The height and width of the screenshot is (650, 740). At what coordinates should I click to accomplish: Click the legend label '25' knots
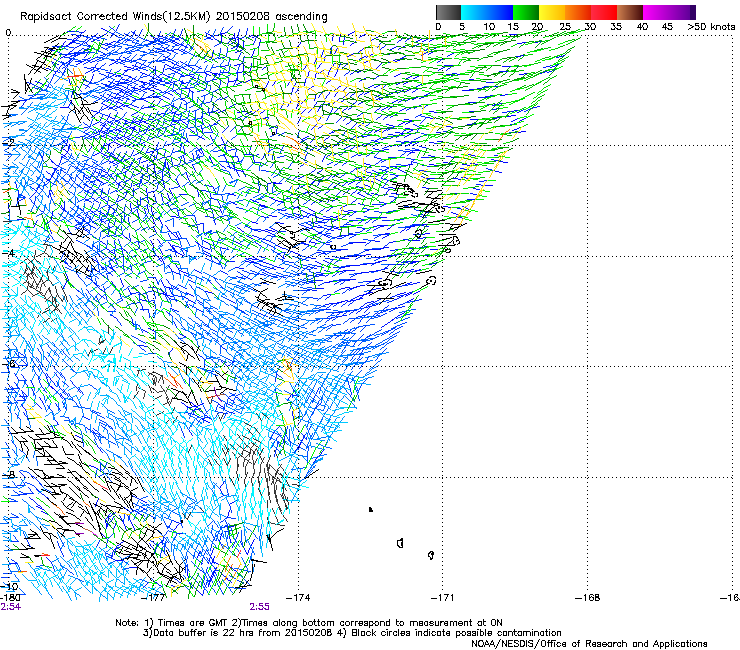[x=565, y=26]
